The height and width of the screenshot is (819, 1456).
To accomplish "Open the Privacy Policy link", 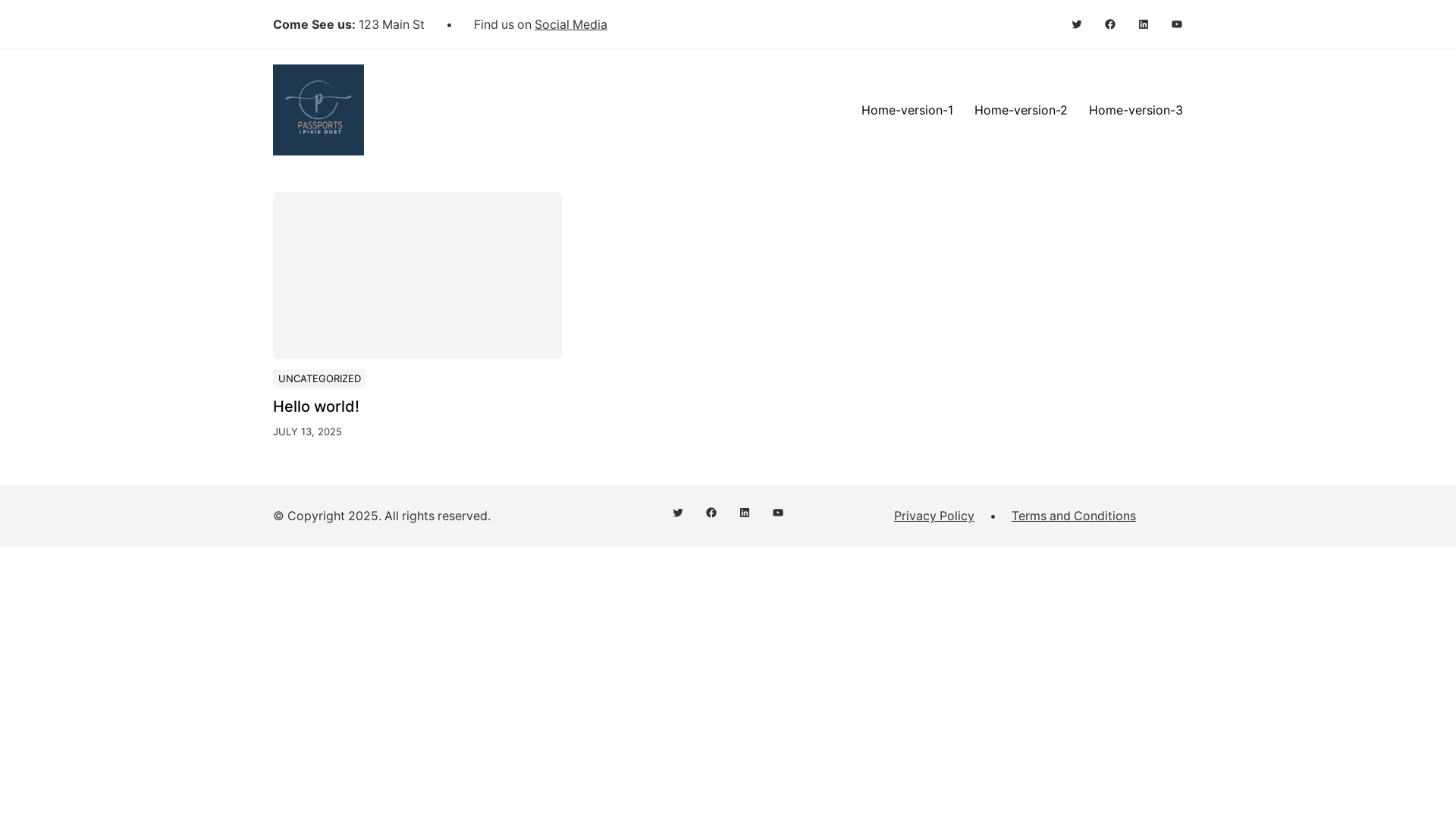I will [x=934, y=516].
